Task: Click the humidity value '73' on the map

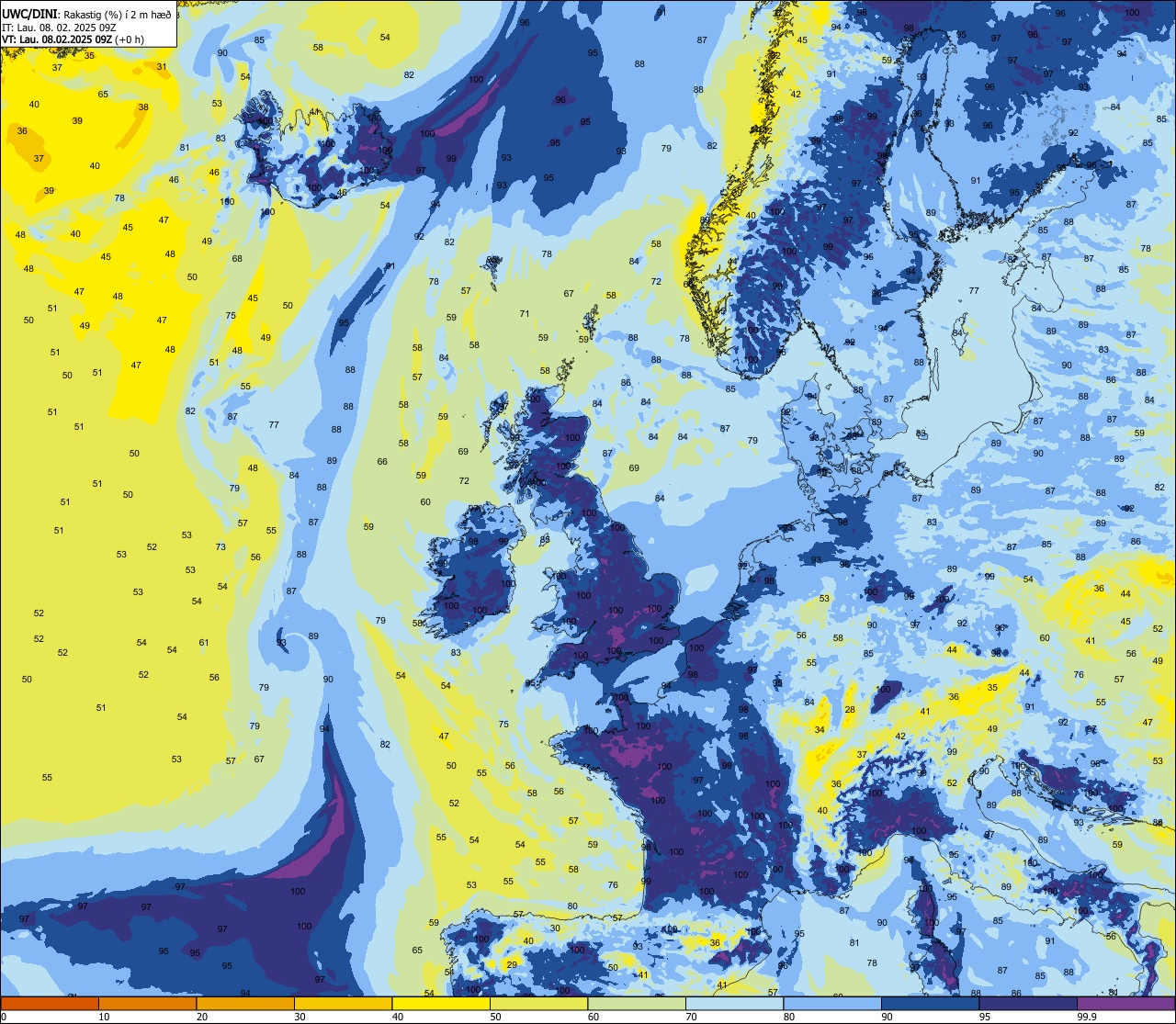Action: click(x=220, y=547)
